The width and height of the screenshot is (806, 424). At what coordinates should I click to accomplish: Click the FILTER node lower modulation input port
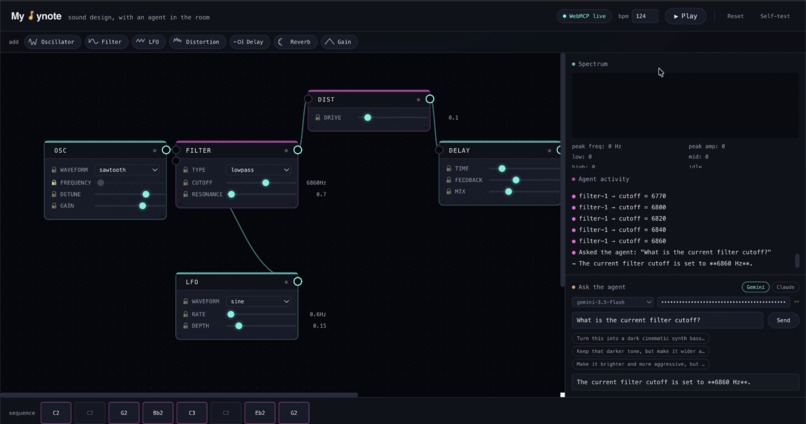(x=176, y=161)
